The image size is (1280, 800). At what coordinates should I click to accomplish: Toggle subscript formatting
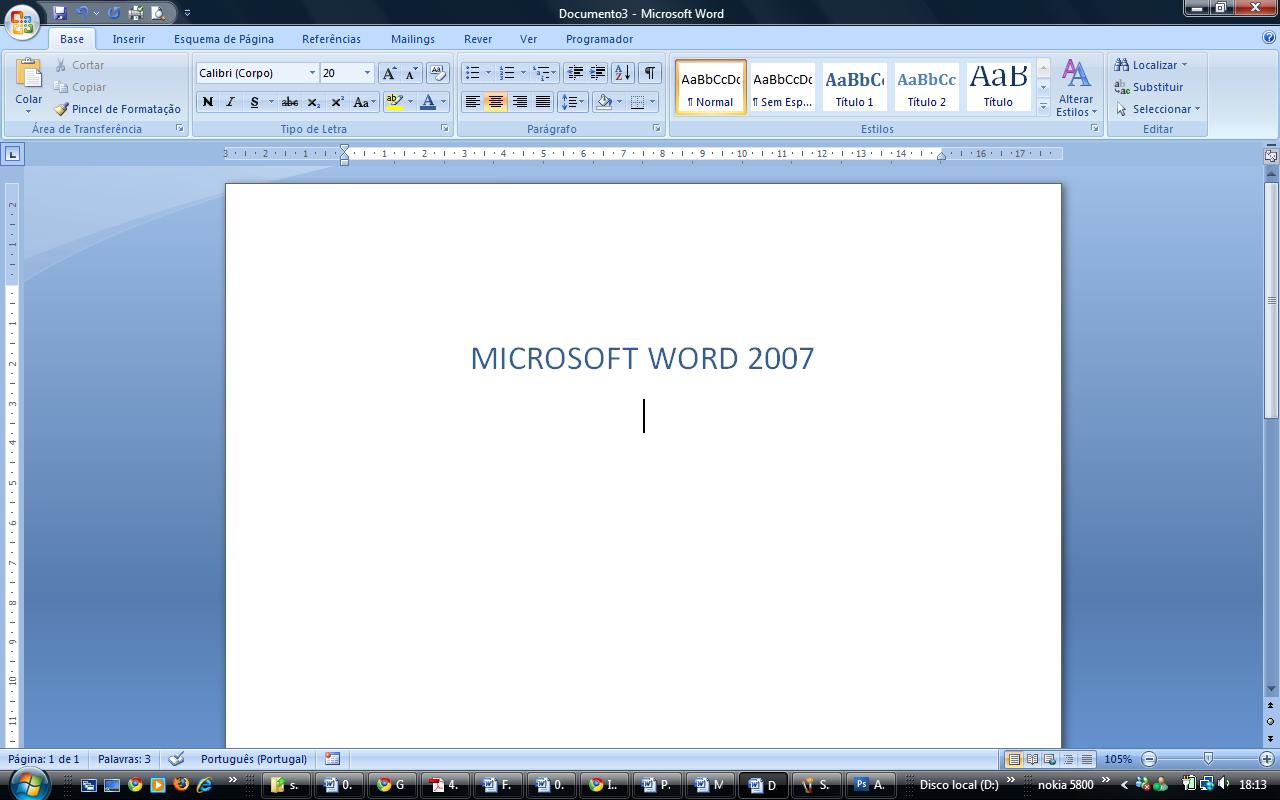coord(313,102)
